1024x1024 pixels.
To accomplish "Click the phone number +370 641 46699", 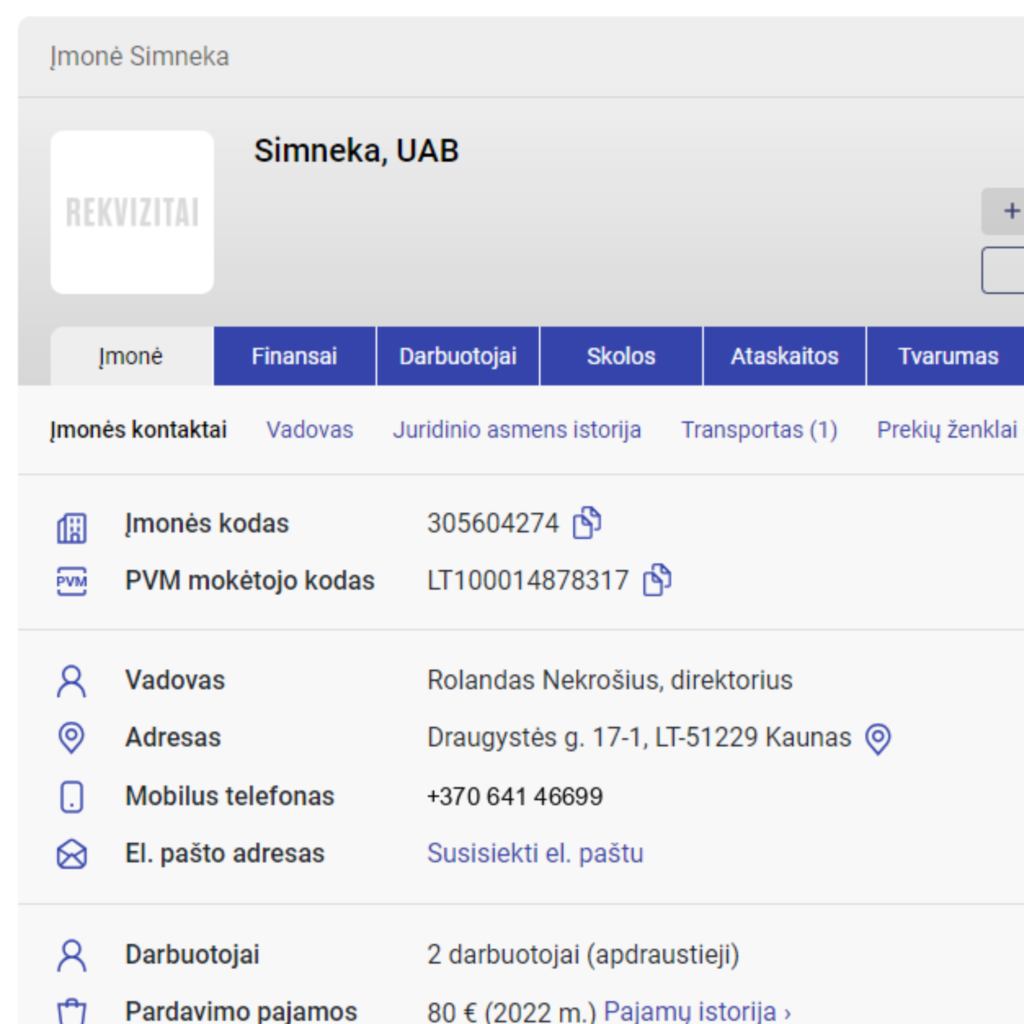I will click(x=515, y=797).
